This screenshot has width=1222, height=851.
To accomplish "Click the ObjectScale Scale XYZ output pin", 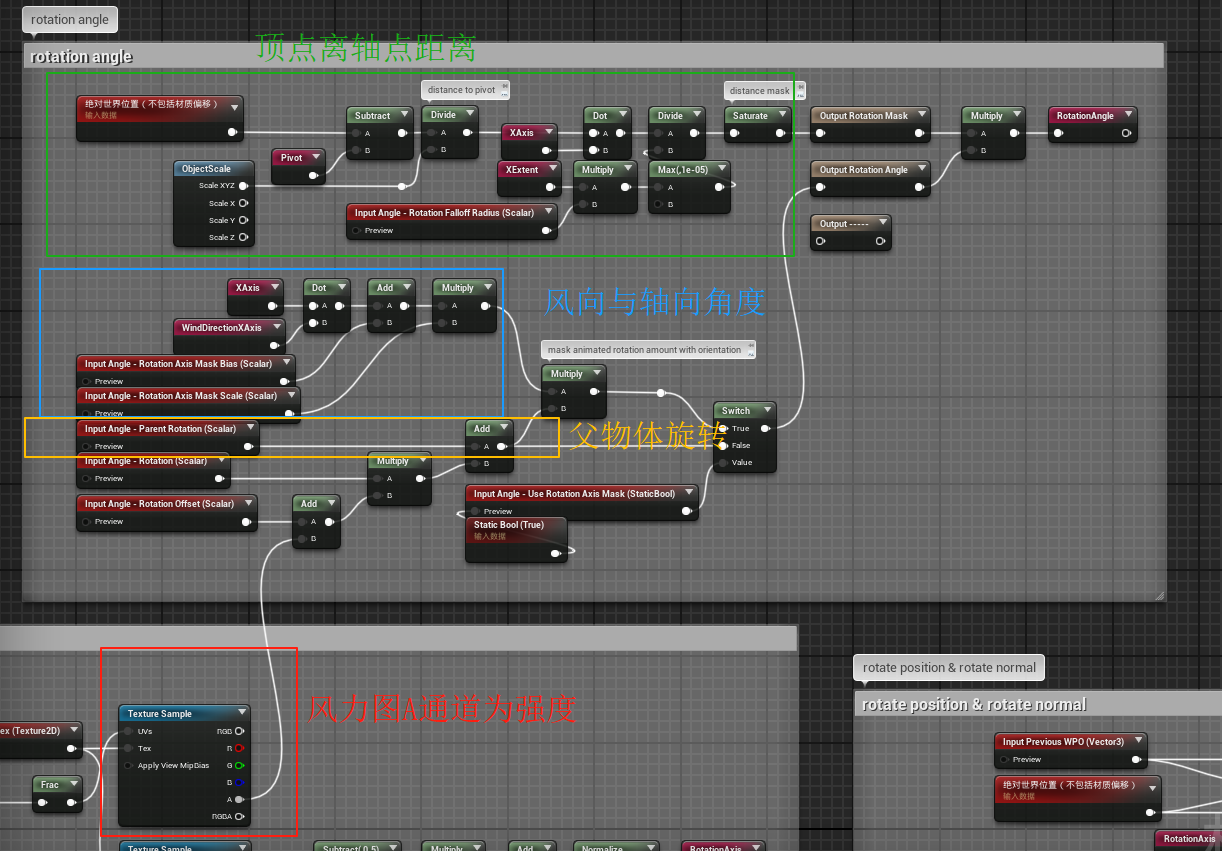I will 243,186.
